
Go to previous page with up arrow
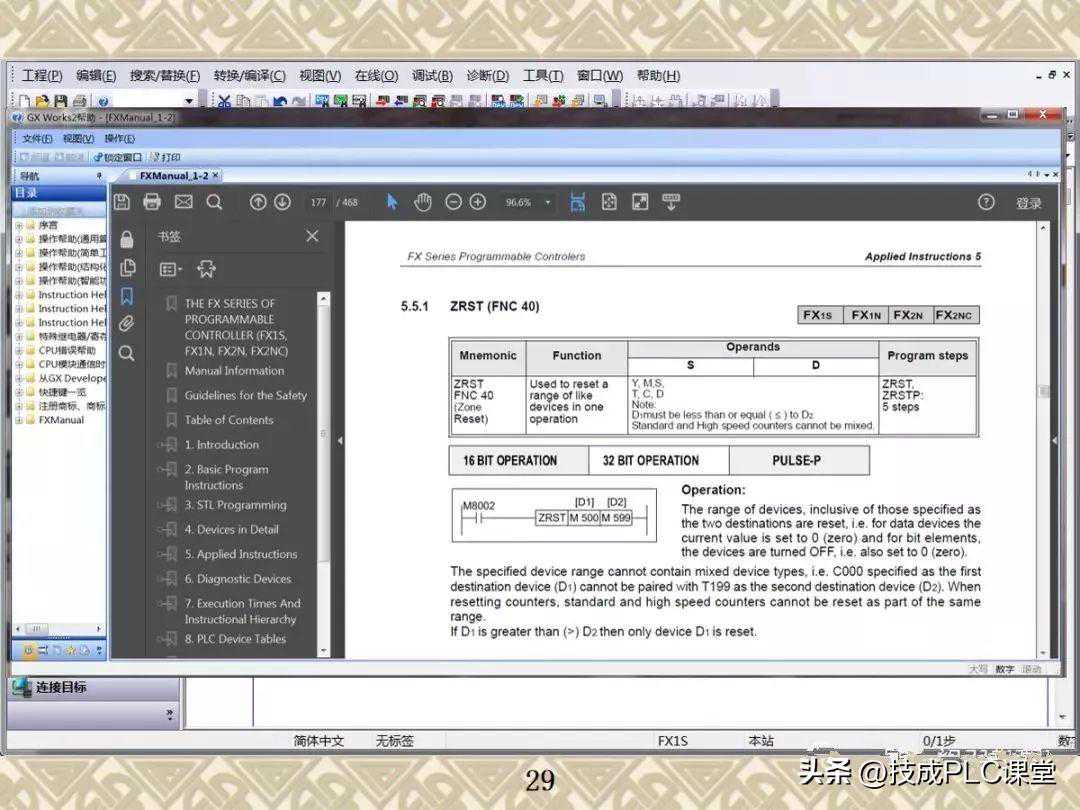coord(258,202)
